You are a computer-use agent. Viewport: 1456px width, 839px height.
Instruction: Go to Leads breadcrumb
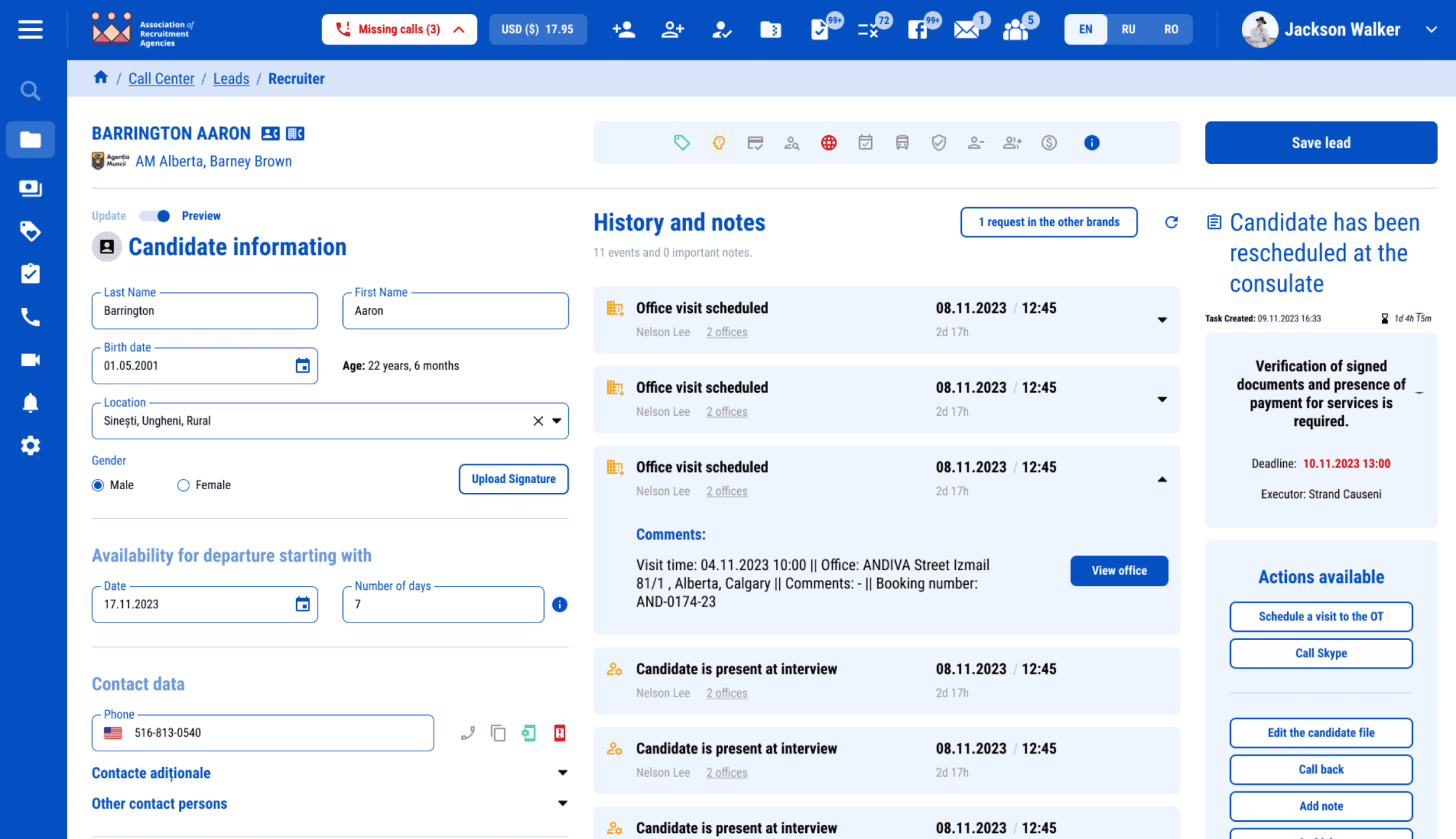[x=231, y=79]
